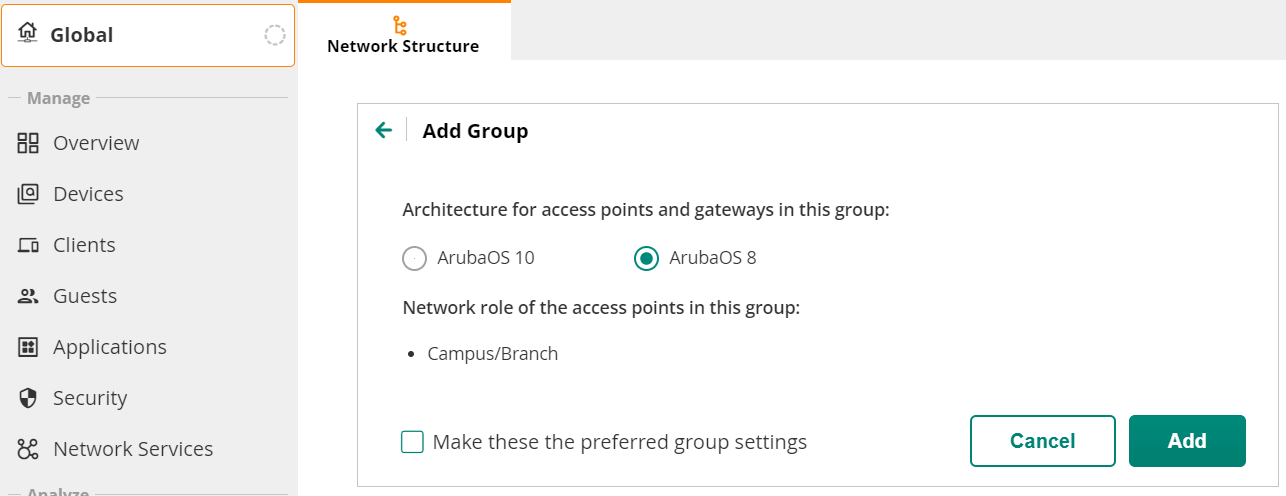
Task: Open the Overview menu item
Action: point(96,143)
